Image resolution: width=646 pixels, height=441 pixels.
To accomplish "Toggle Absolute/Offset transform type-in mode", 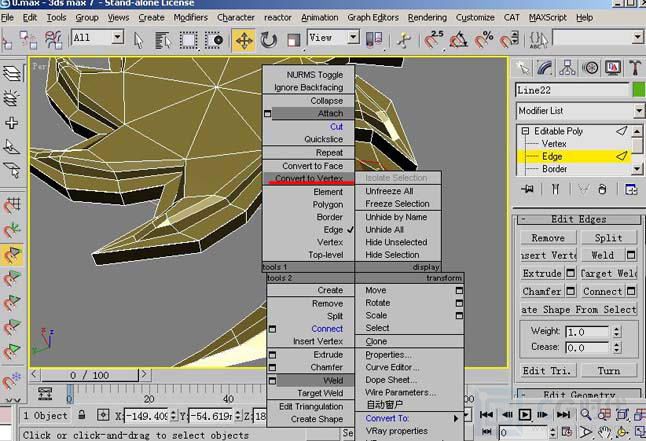I will point(103,415).
